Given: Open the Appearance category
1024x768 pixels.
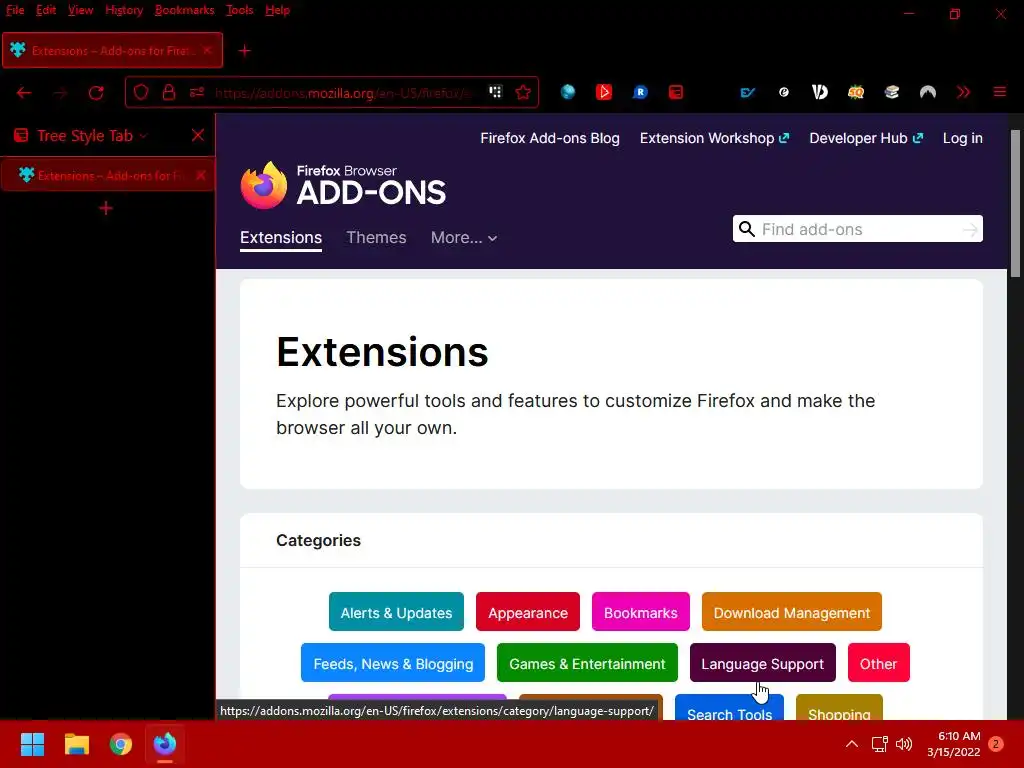Looking at the screenshot, I should pos(528,612).
